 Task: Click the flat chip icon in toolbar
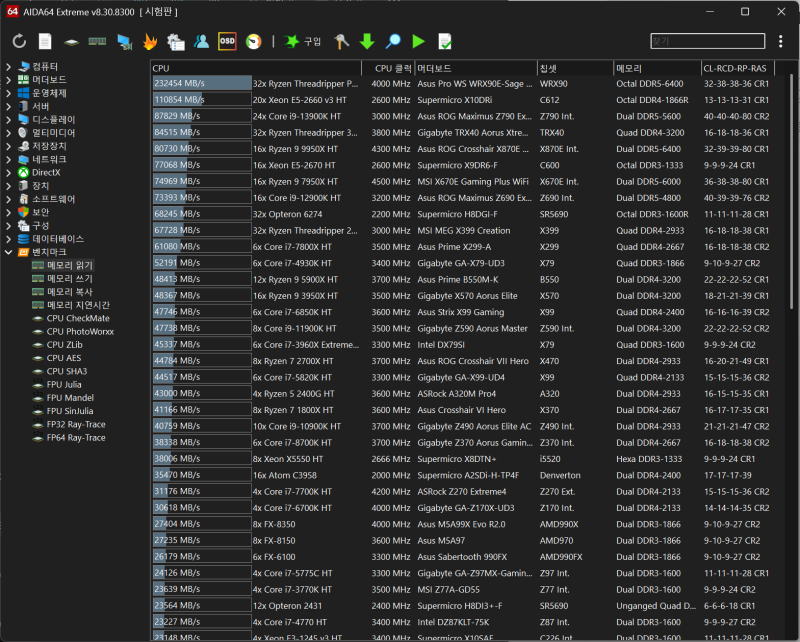pyautogui.click(x=71, y=42)
